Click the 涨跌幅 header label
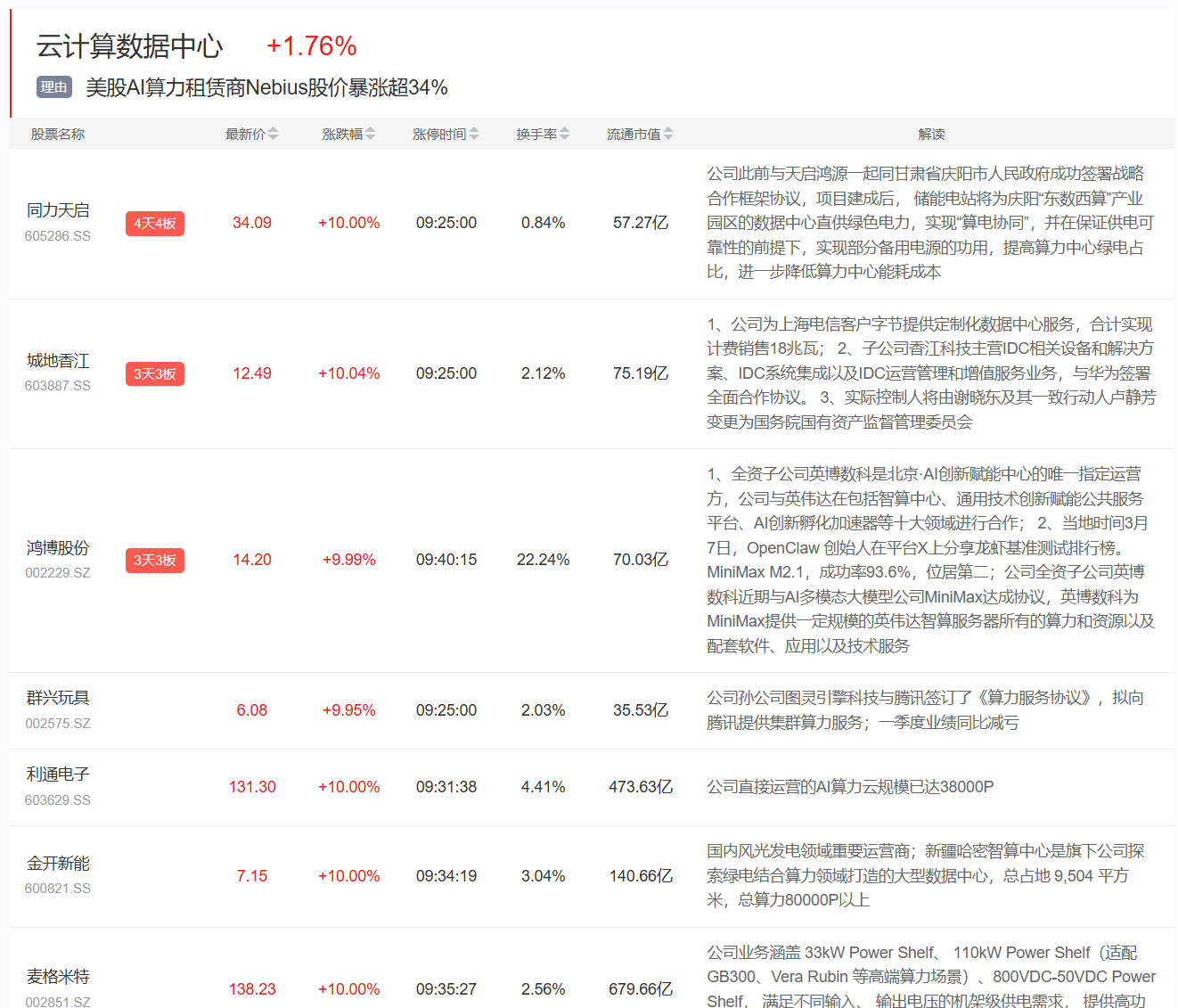The width and height of the screenshot is (1178, 1008). tap(342, 134)
